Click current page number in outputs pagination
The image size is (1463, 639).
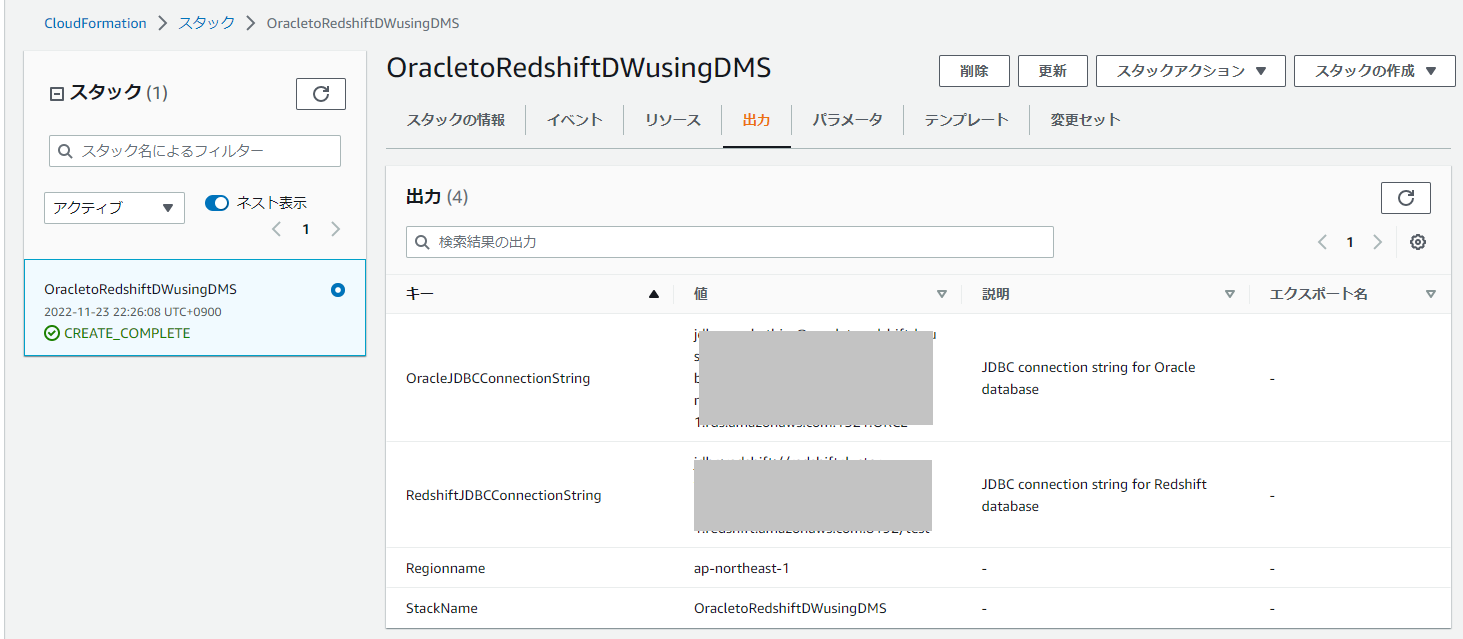click(x=1349, y=242)
